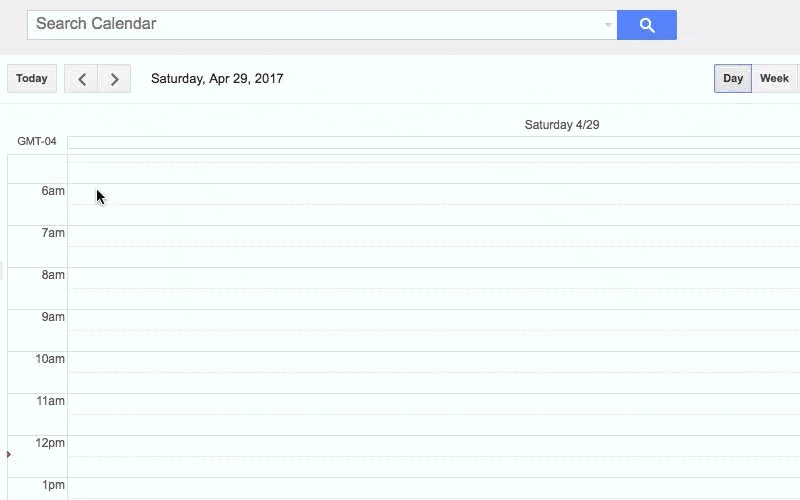Screen dimensions: 800x500
Task: Switch to Week view
Action: coord(774,79)
